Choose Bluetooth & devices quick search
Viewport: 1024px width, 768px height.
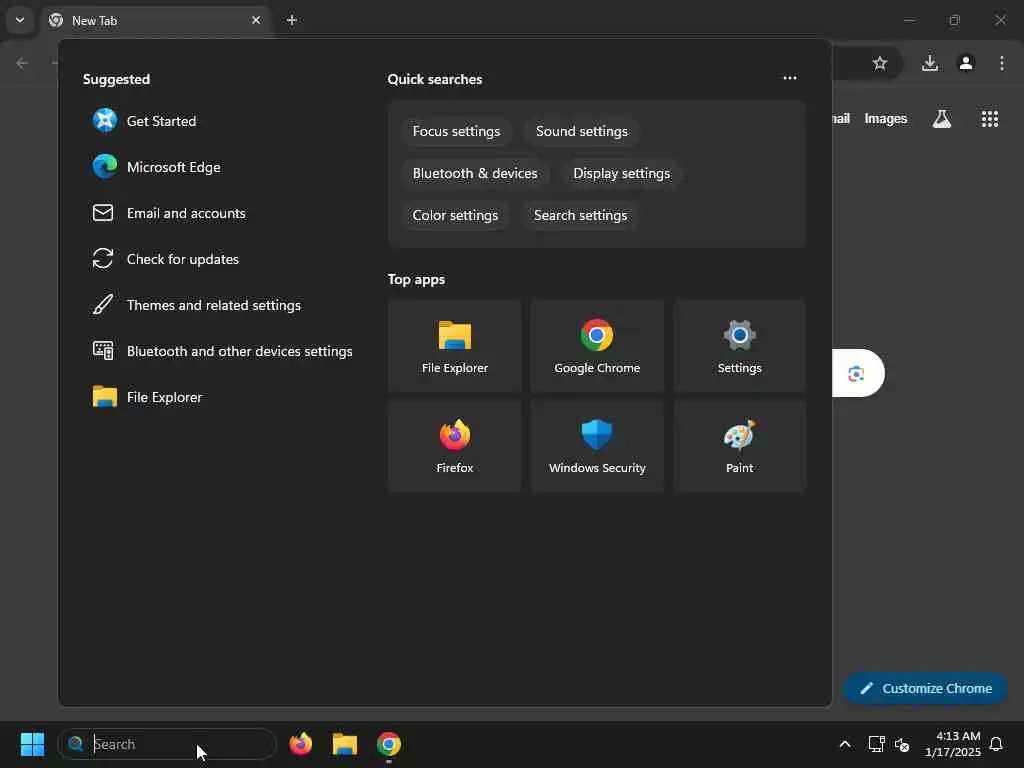475,173
